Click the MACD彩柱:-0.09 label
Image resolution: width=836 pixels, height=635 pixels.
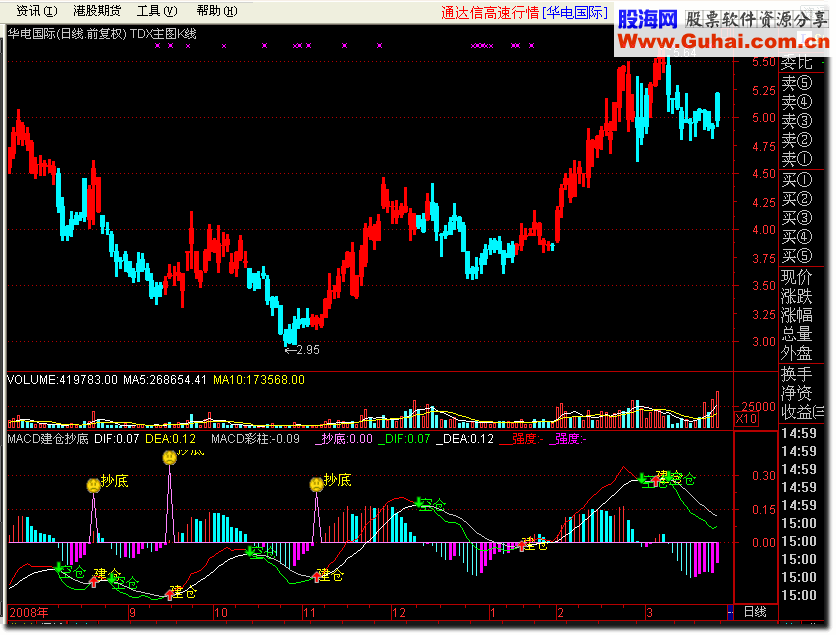255,439
